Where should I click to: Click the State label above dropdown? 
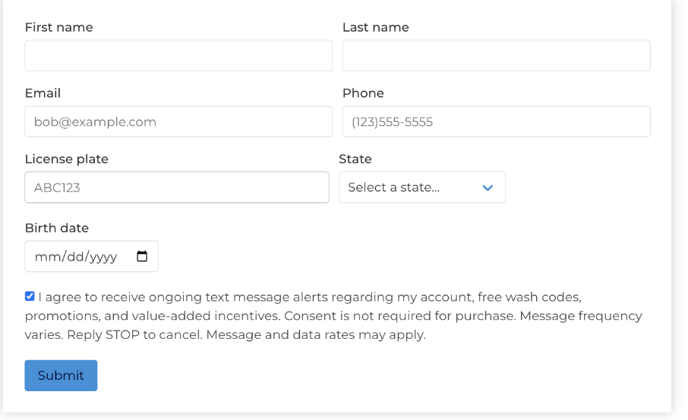click(355, 159)
